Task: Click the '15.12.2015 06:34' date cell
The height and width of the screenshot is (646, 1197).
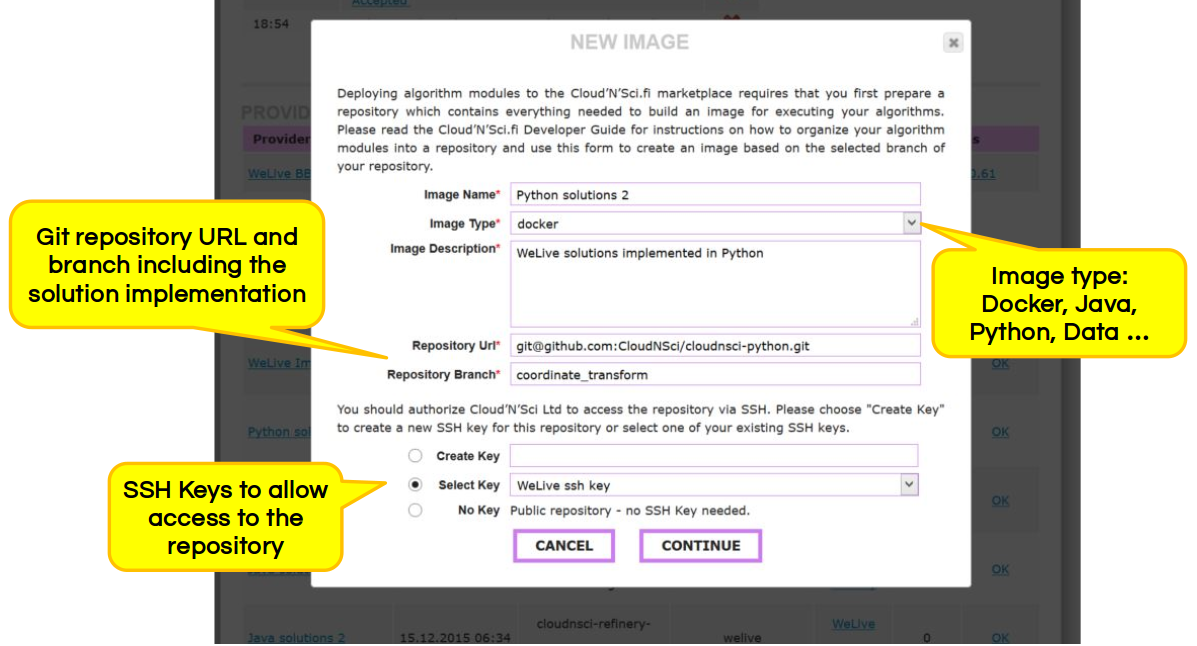Action: coord(455,638)
